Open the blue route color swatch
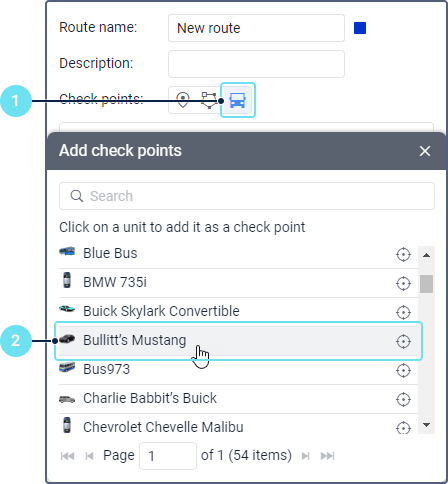448x484 pixels. tap(360, 28)
